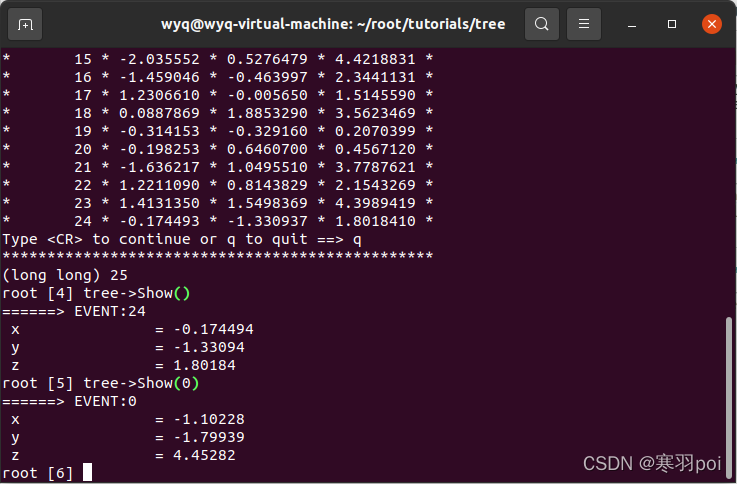737x484 pixels.
Task: Click the value 1.8018410 in row 24
Action: [375, 221]
